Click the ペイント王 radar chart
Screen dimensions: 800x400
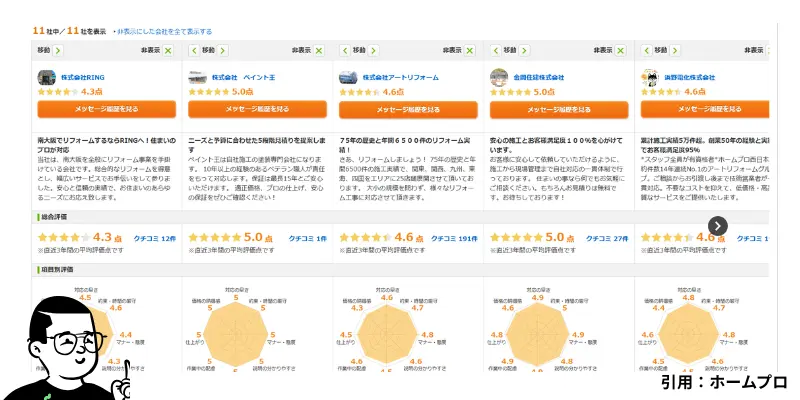point(236,335)
